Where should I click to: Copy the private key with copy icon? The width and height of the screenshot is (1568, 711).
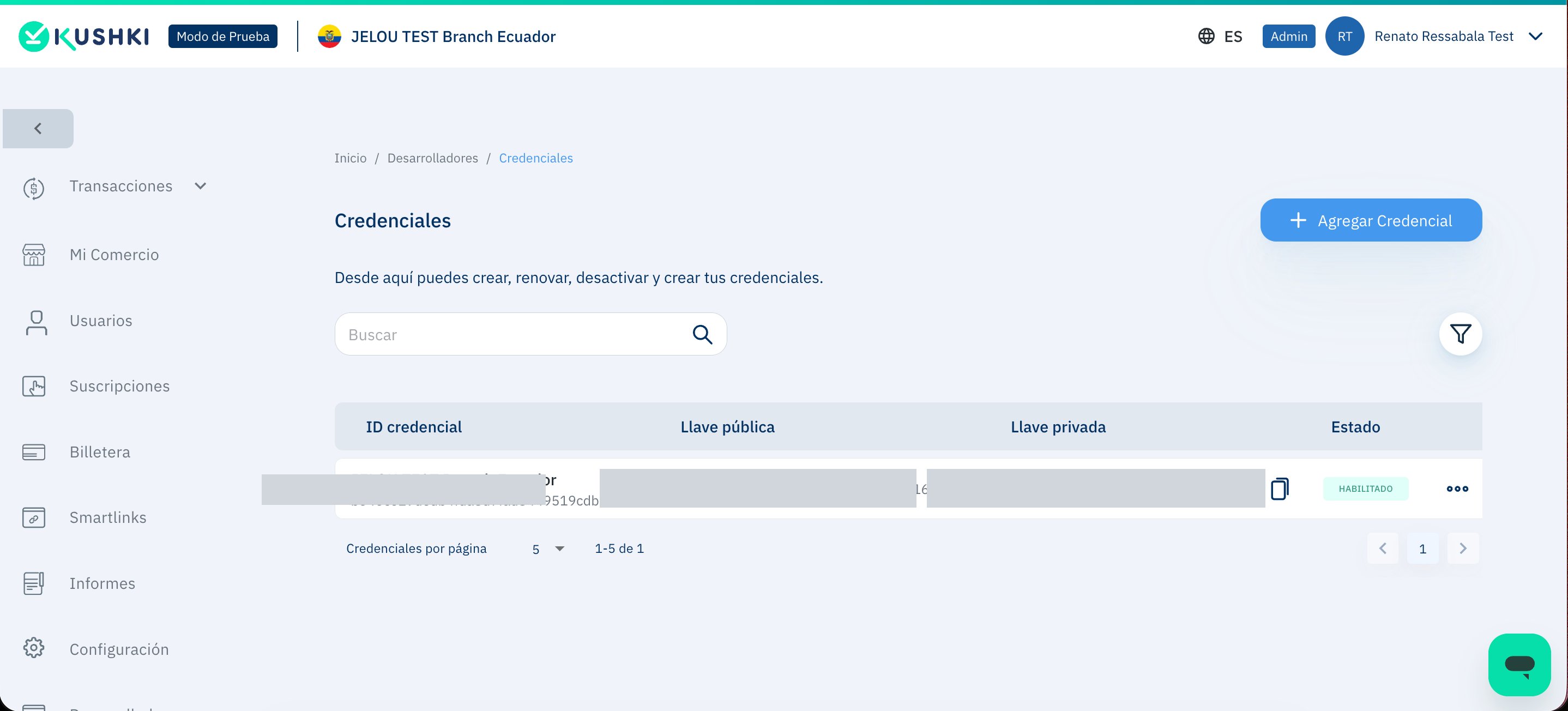click(x=1280, y=489)
